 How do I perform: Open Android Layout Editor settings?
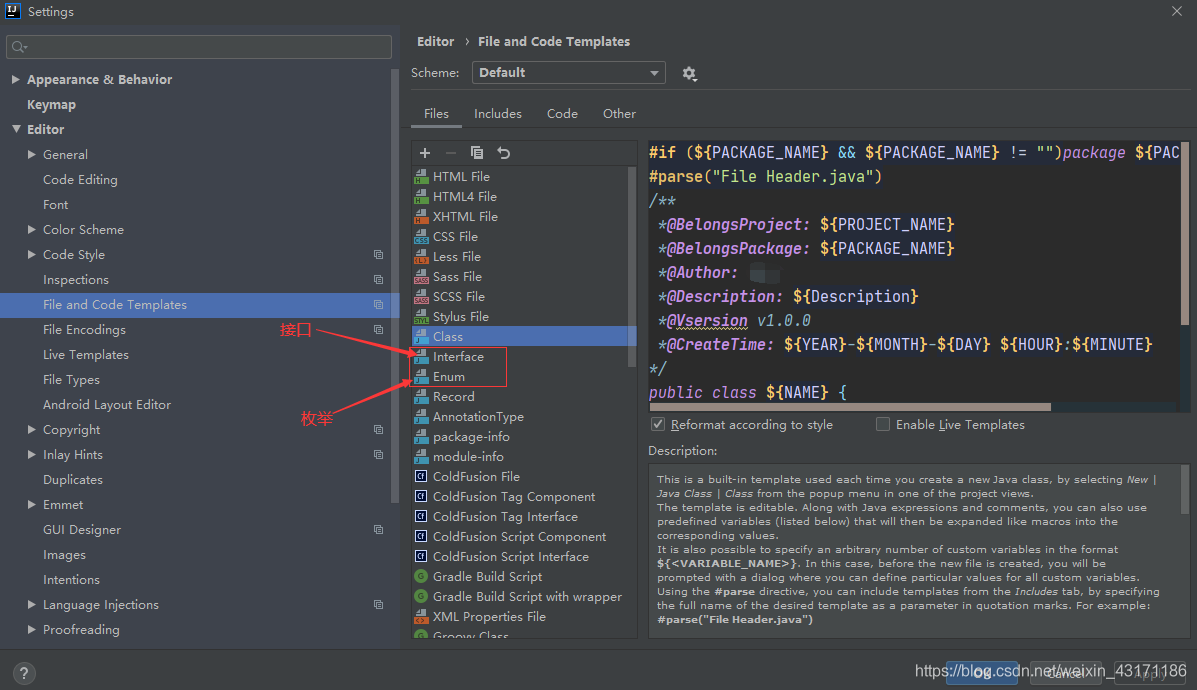[107, 405]
